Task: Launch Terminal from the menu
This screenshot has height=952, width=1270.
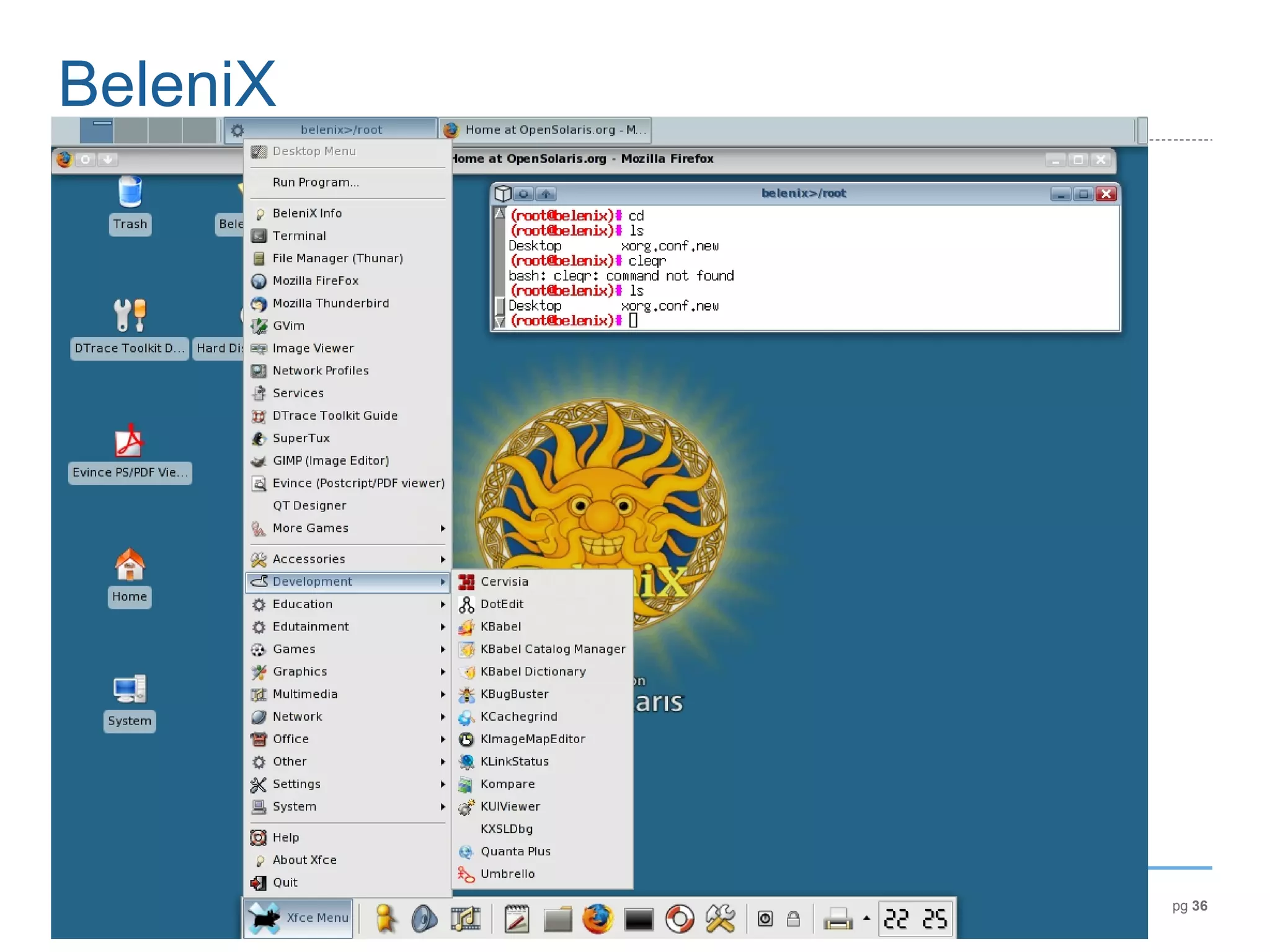Action: tap(347, 236)
